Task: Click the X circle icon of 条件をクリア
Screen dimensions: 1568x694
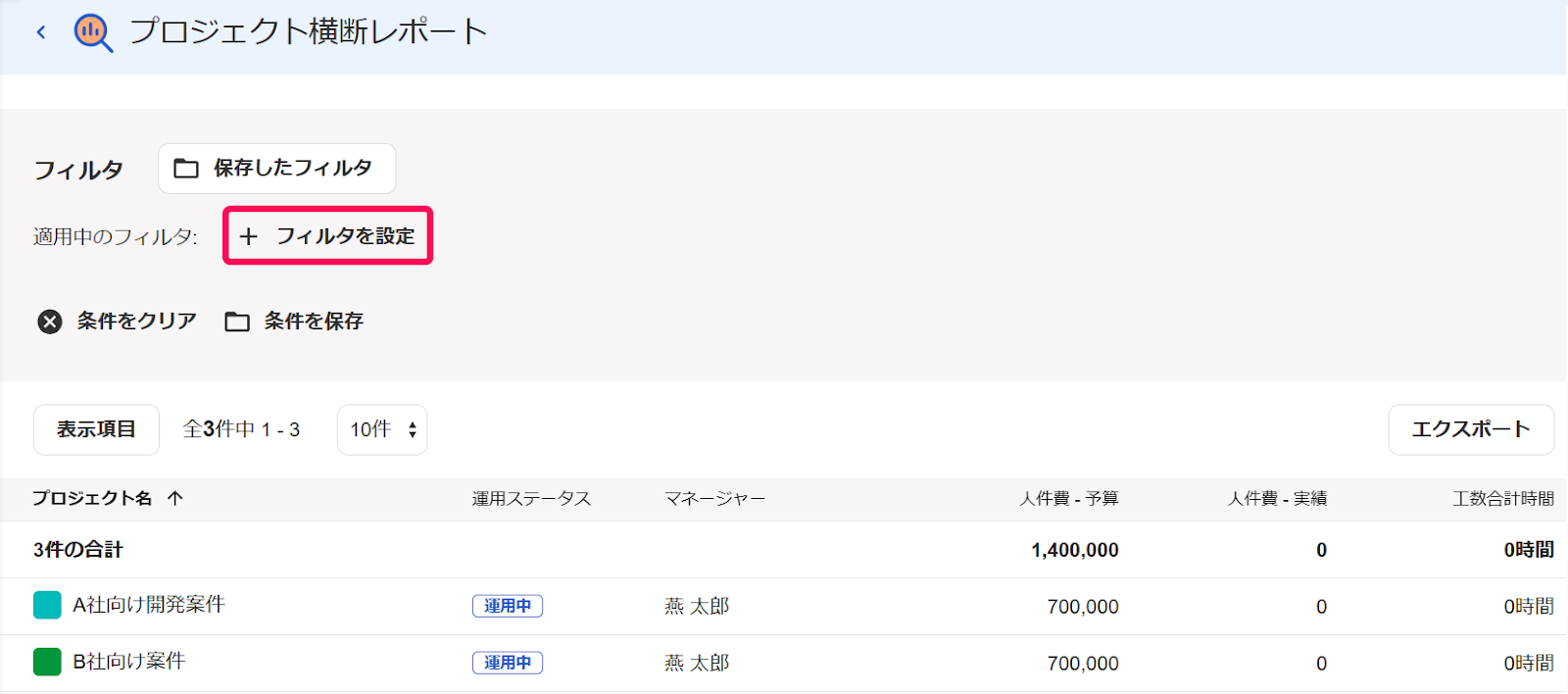Action: pos(50,322)
